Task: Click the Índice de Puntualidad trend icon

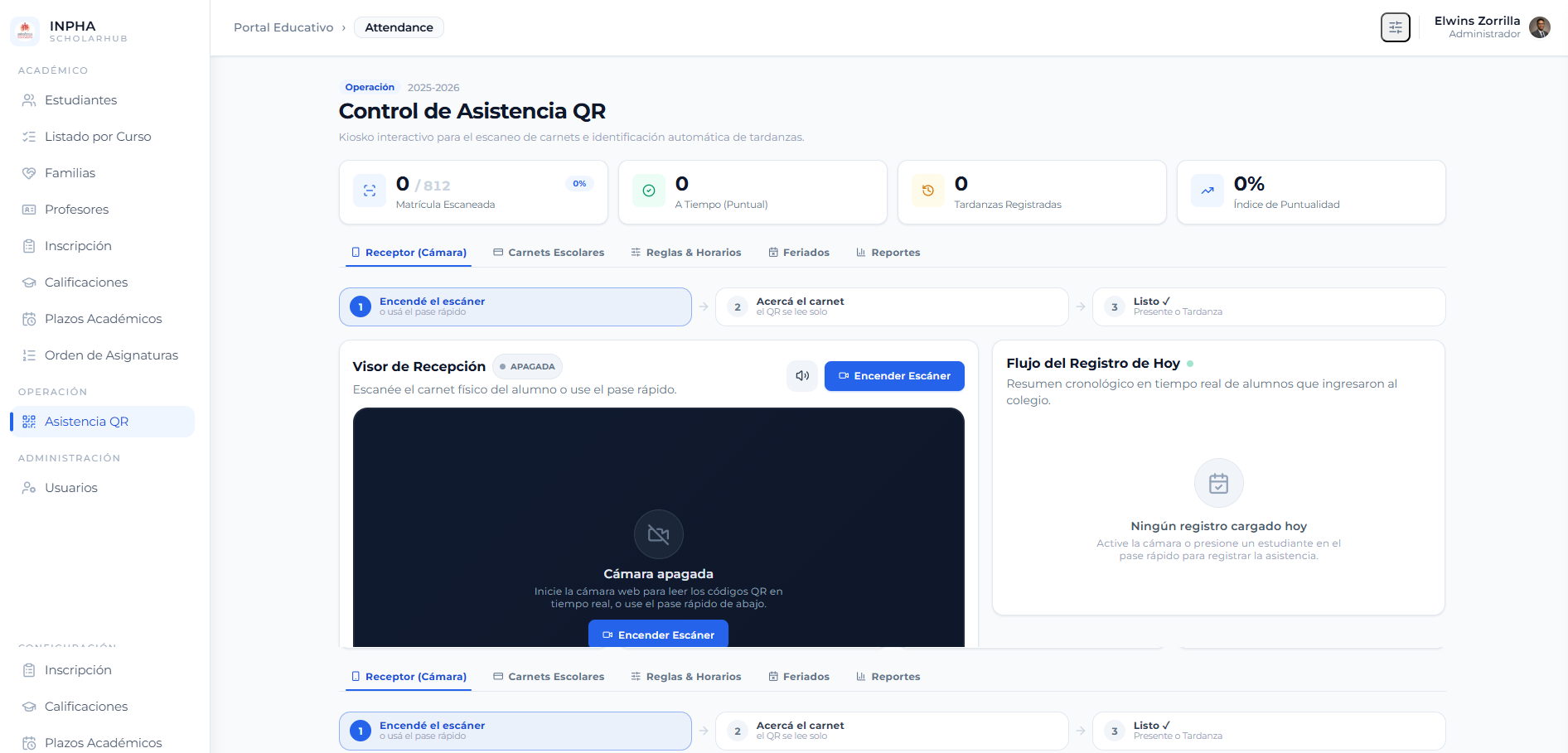Action: [x=1207, y=191]
